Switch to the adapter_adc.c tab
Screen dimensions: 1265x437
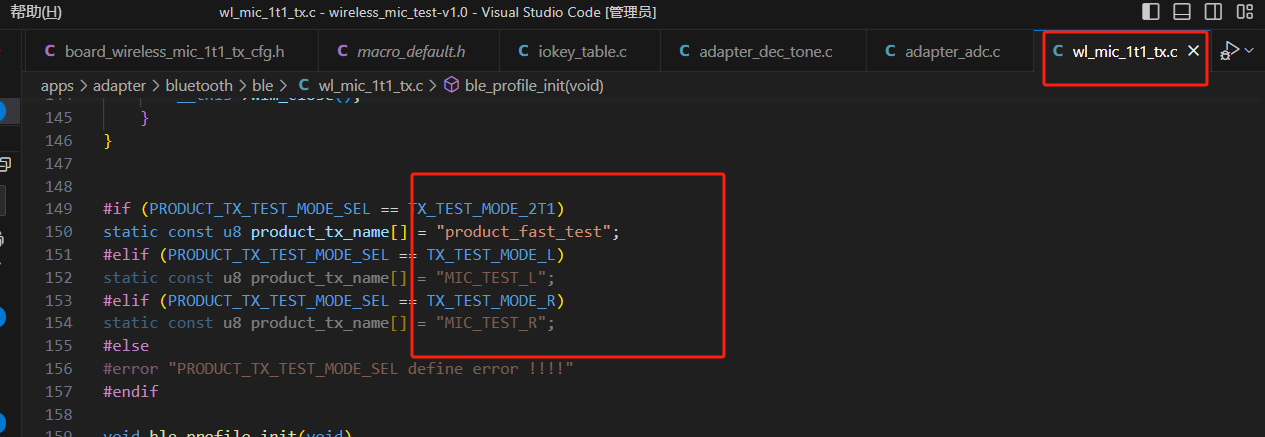click(x=952, y=51)
